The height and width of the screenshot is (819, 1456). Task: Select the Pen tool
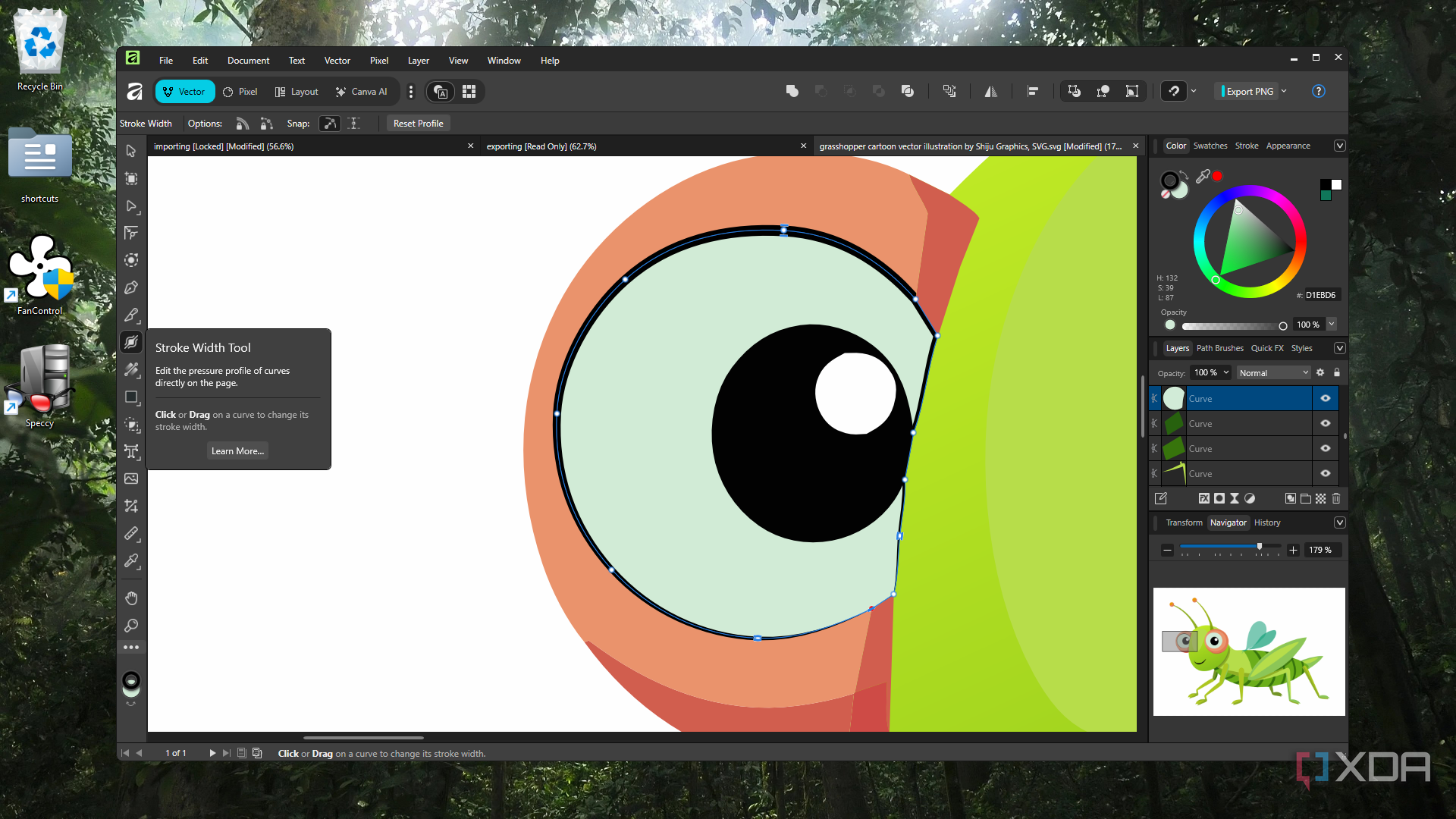[x=131, y=287]
